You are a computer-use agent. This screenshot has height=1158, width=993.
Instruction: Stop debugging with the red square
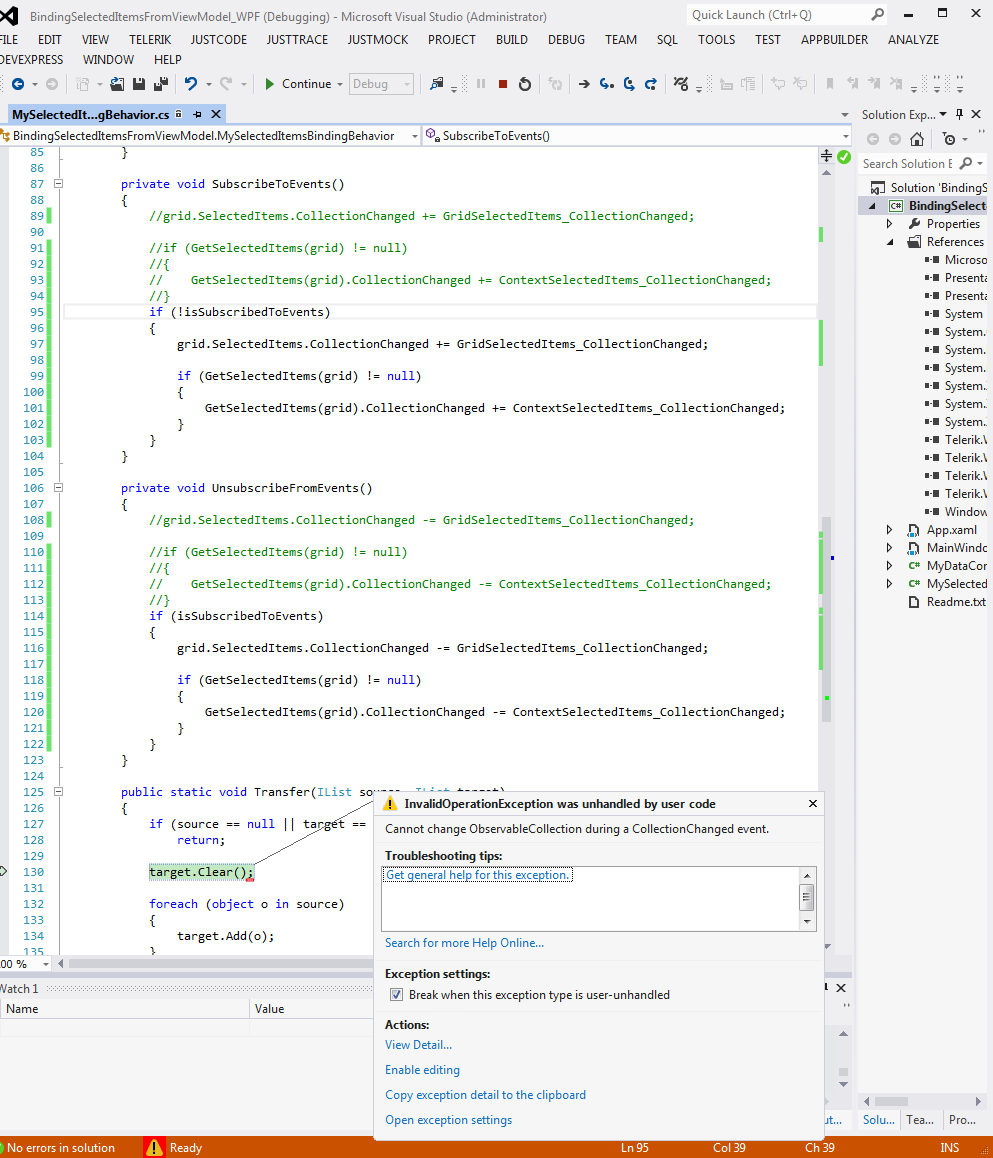point(503,84)
